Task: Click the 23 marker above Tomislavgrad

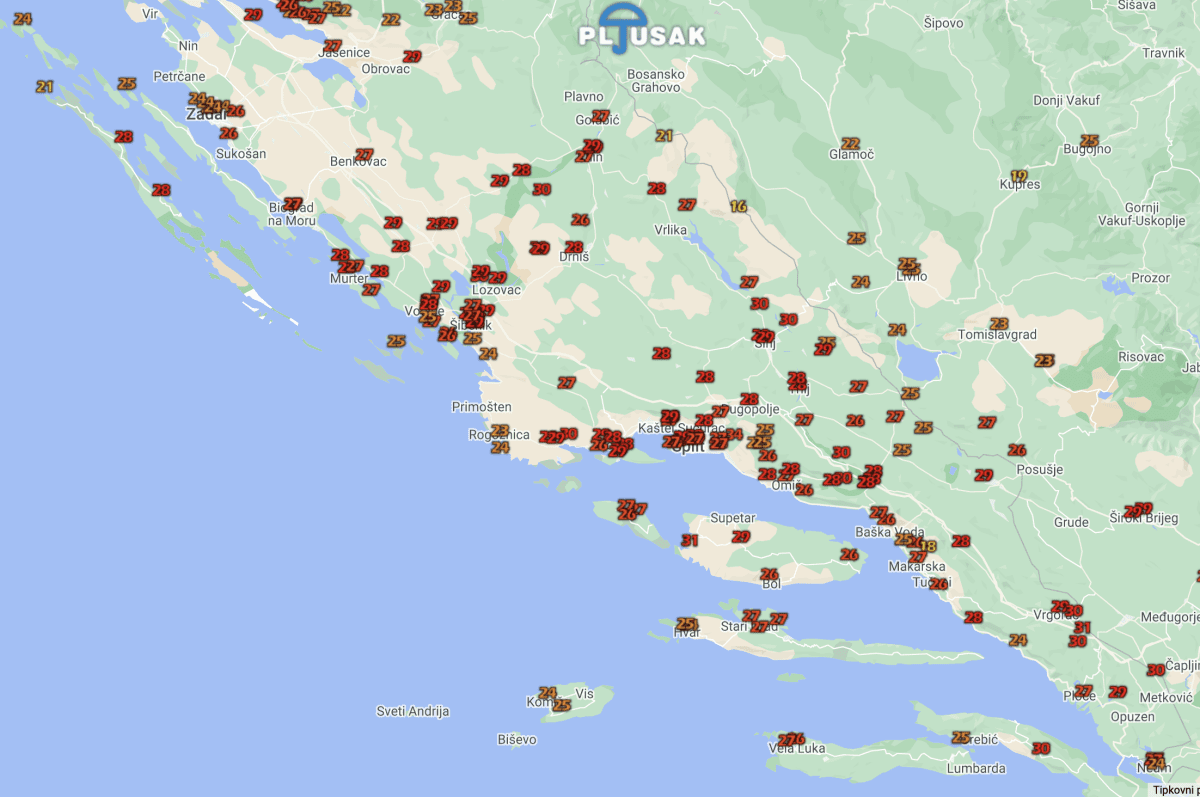Action: [x=999, y=324]
